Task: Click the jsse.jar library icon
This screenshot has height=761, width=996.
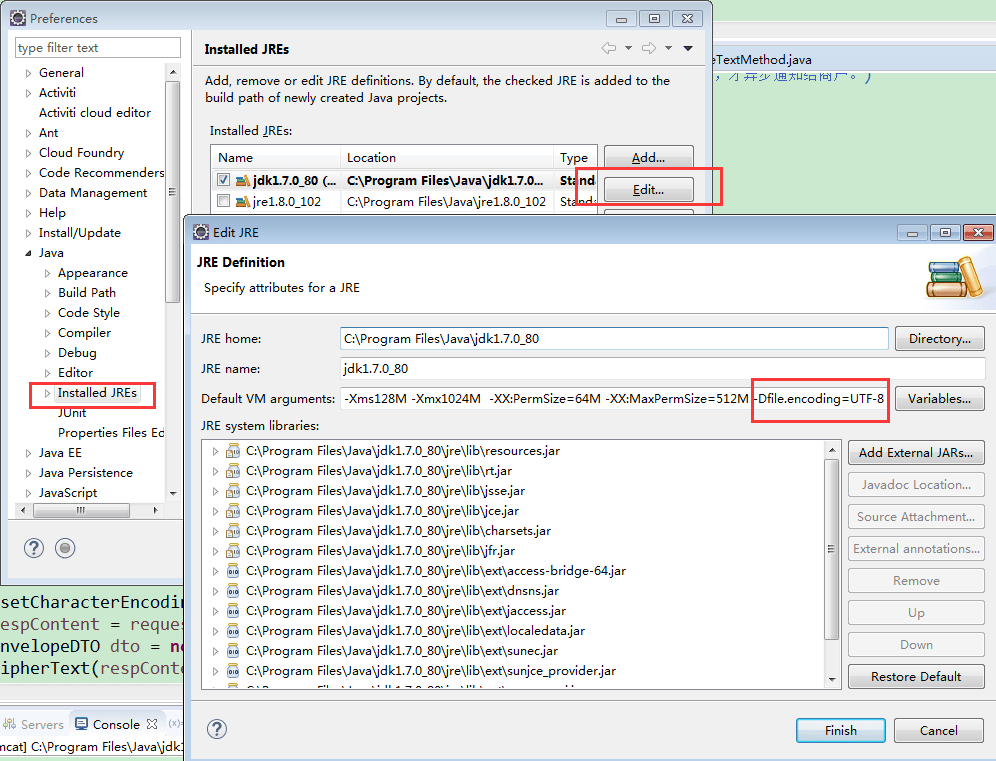Action: click(233, 491)
